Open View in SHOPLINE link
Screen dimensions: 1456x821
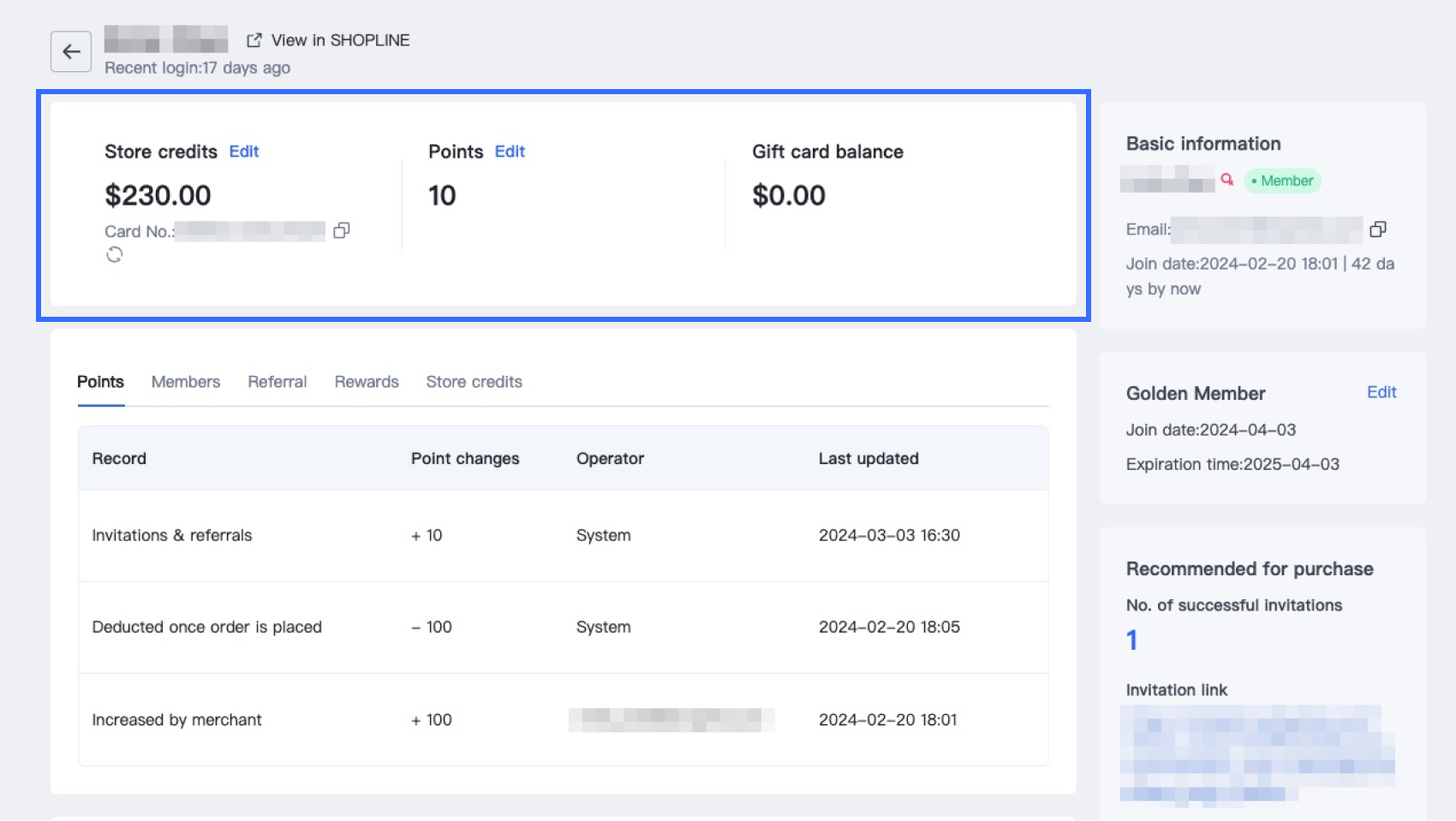329,40
